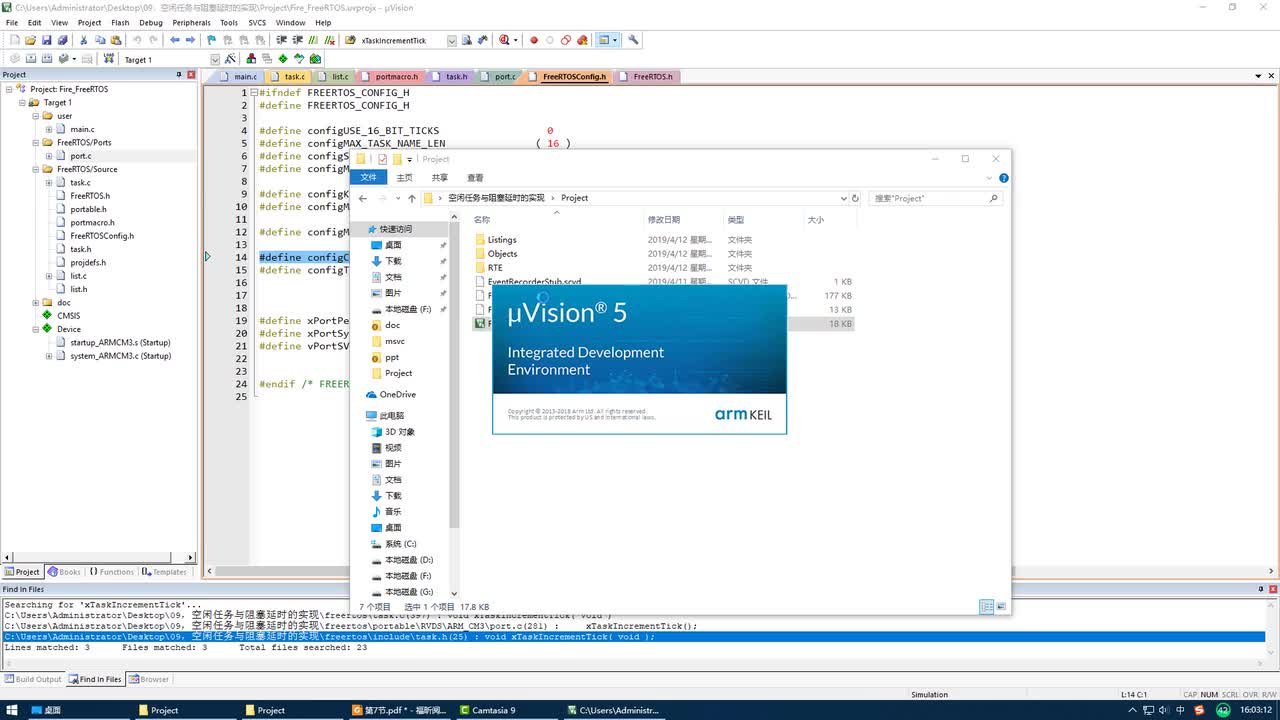Click the Open file toolbar icon
1280x720 pixels.
pyautogui.click(x=30, y=40)
